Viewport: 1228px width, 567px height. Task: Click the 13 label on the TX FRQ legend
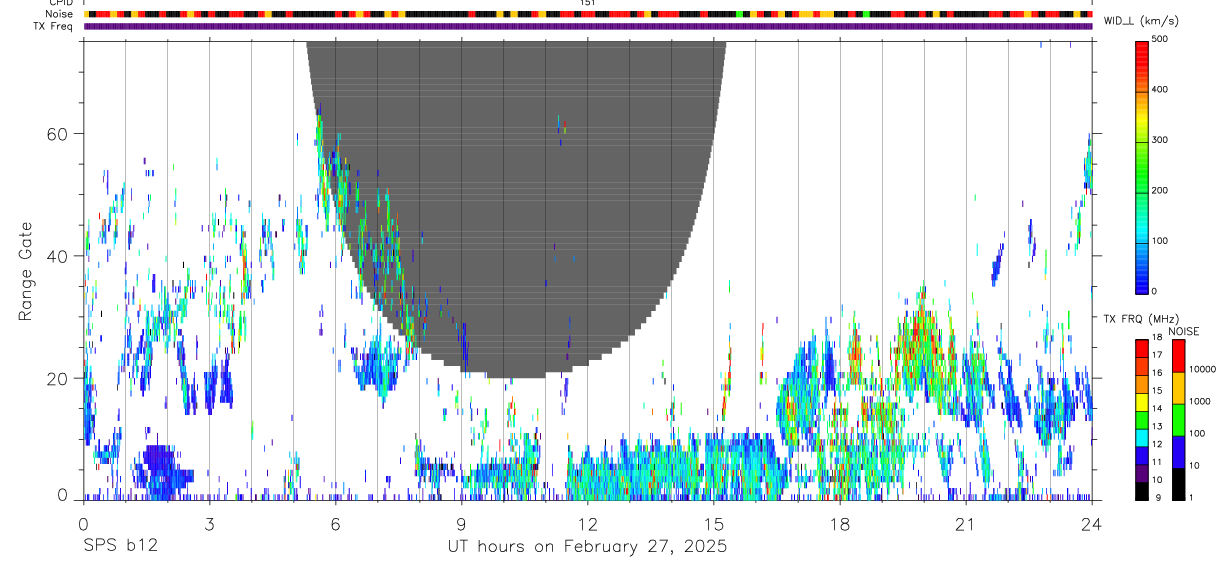click(x=1157, y=426)
